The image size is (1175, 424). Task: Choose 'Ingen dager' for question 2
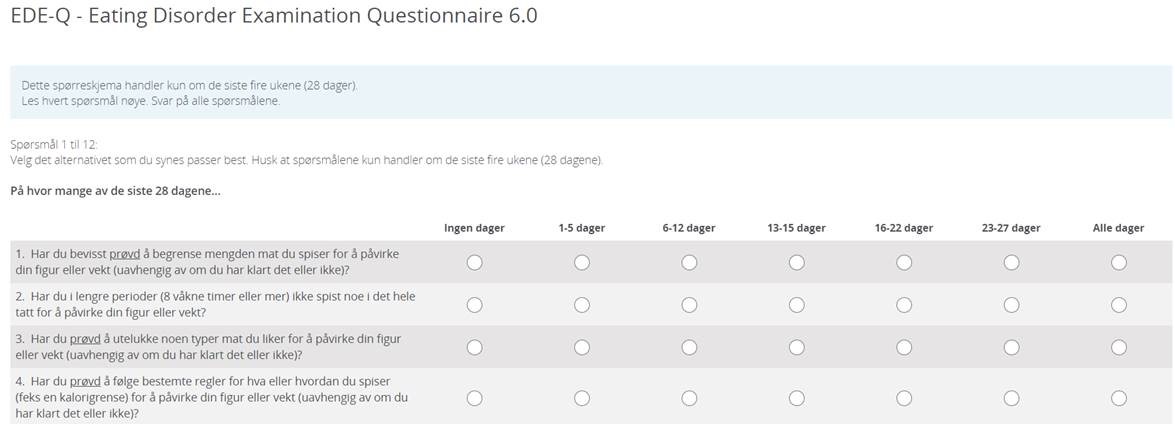tap(474, 304)
